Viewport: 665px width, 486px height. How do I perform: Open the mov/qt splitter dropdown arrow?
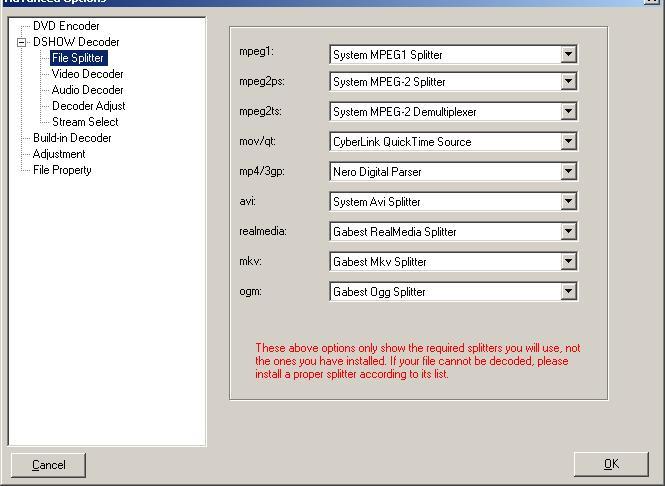(x=568, y=142)
